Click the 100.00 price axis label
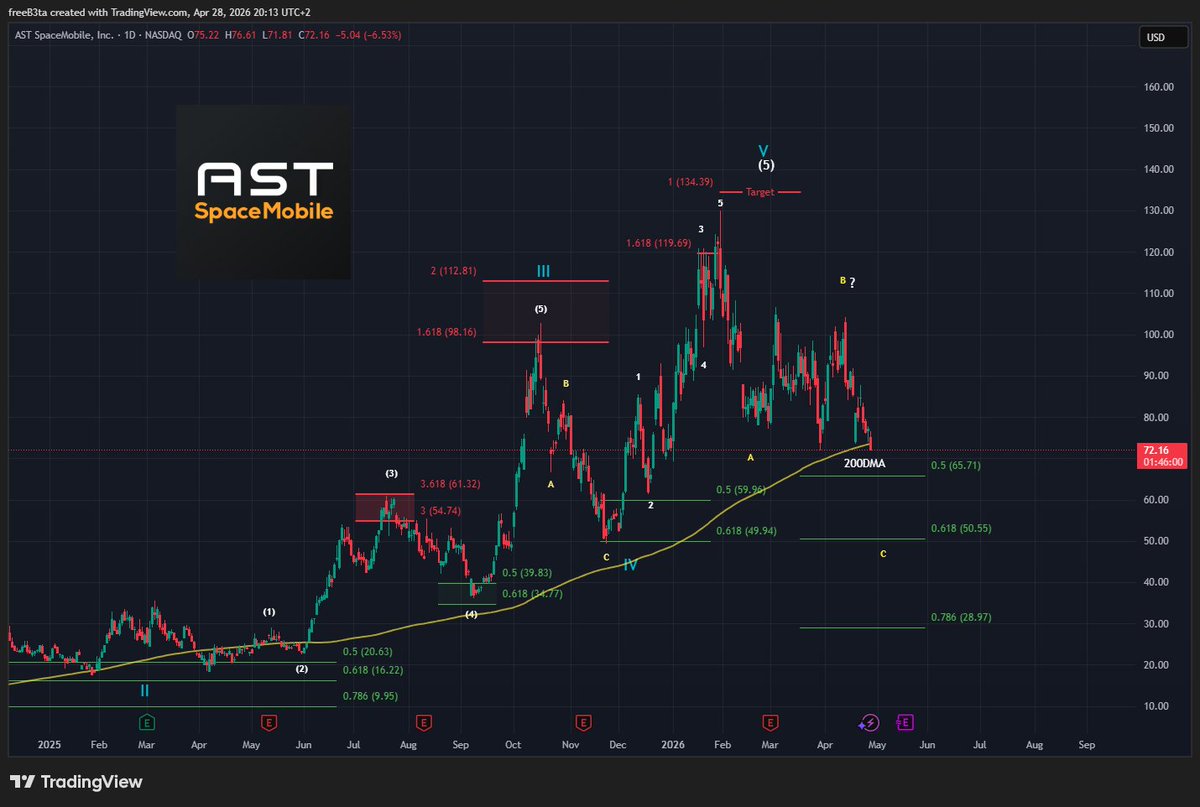Viewport: 1200px width, 807px height. (1158, 334)
